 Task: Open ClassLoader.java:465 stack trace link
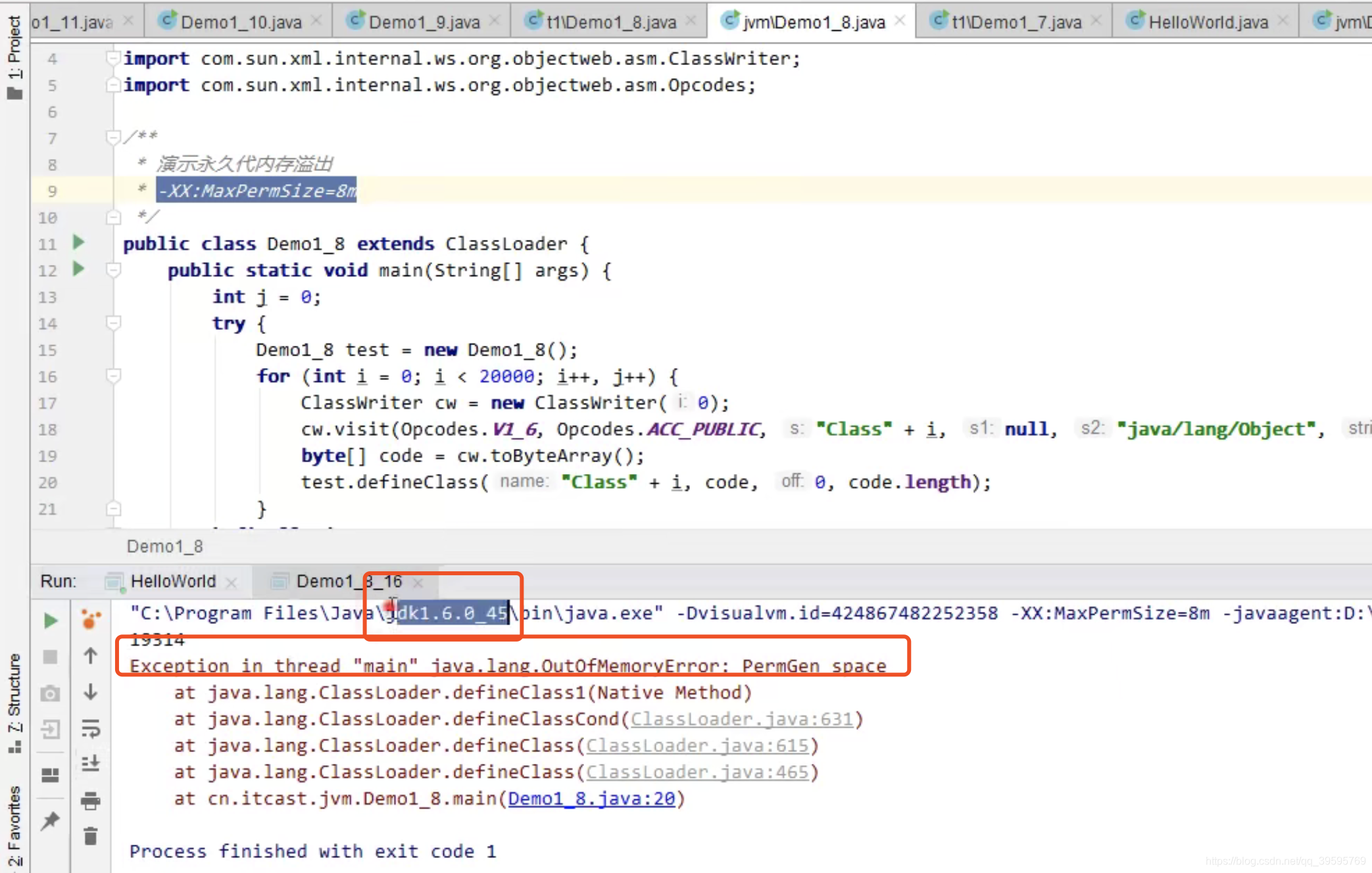(697, 772)
